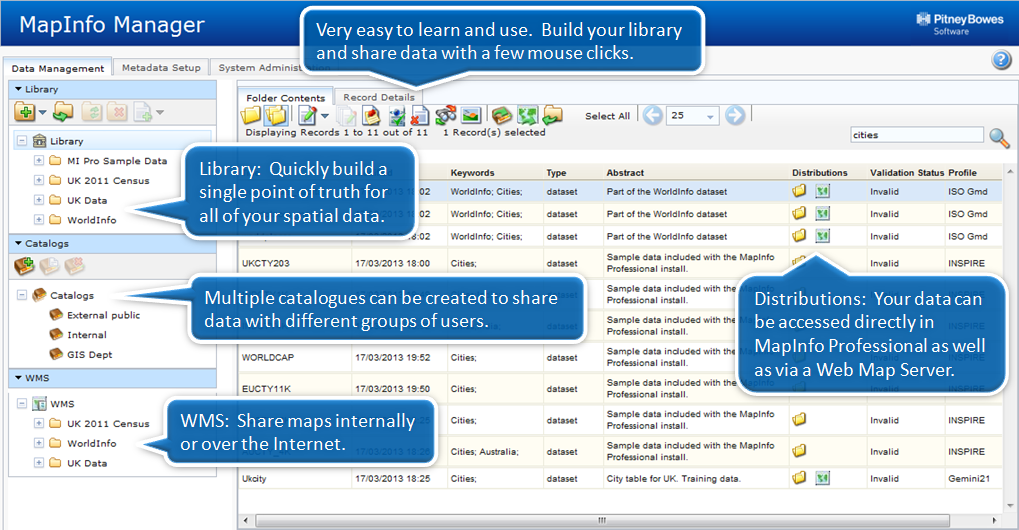The width and height of the screenshot is (1019, 530).
Task: Switch to Metadata Setup tab
Action: tap(161, 67)
